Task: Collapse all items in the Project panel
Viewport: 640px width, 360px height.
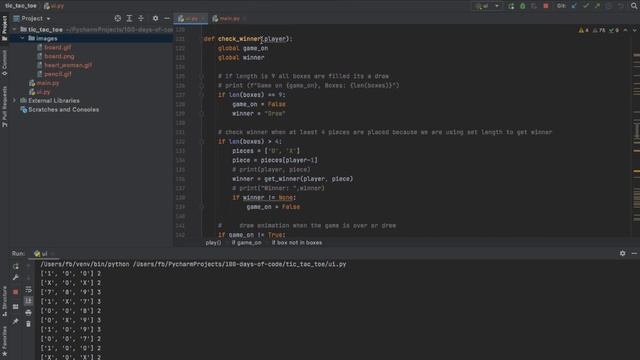Action: point(141,18)
